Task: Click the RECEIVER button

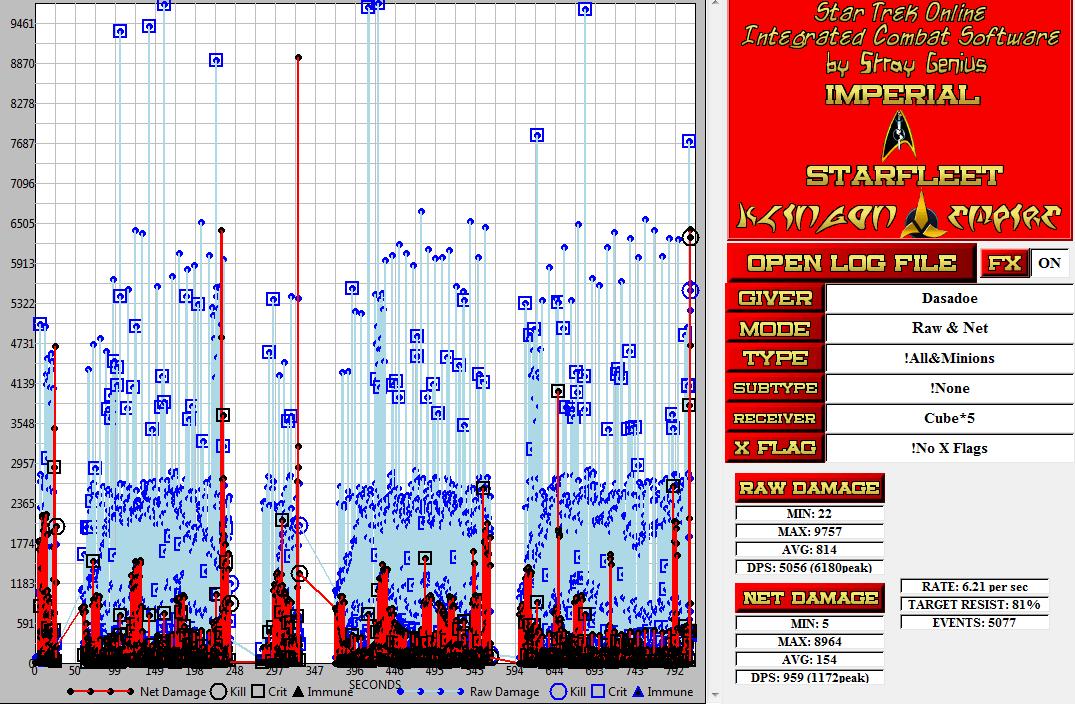Action: (x=775, y=418)
